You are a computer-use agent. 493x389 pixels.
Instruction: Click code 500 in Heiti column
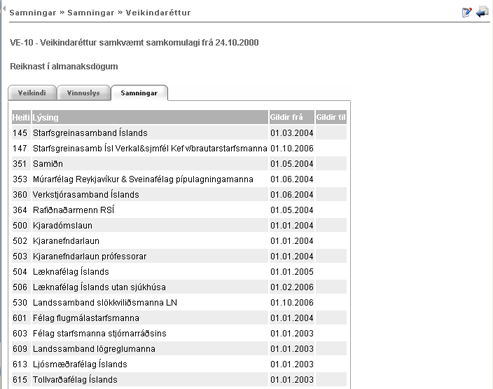click(20, 225)
